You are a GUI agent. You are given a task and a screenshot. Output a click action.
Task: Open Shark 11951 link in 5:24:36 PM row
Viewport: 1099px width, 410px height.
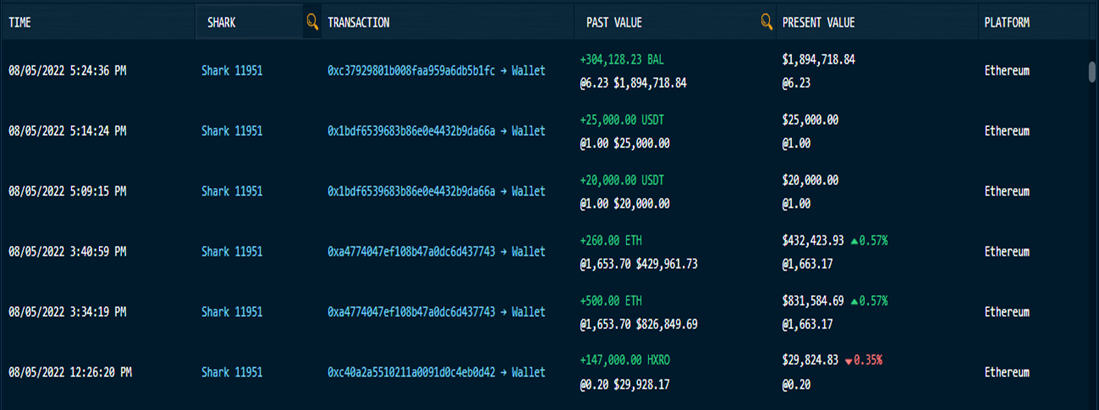(x=232, y=71)
